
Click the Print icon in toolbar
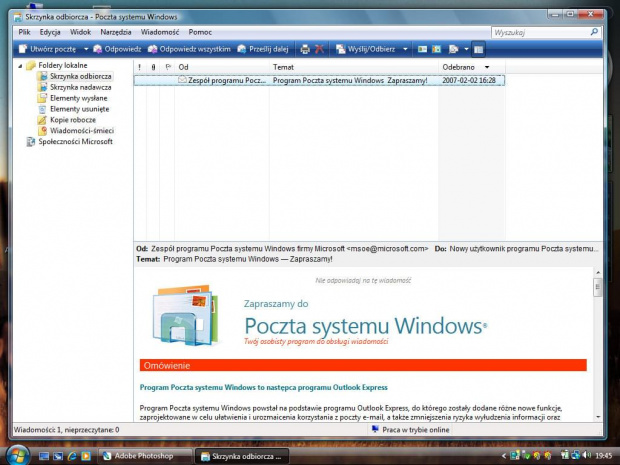[x=305, y=49]
